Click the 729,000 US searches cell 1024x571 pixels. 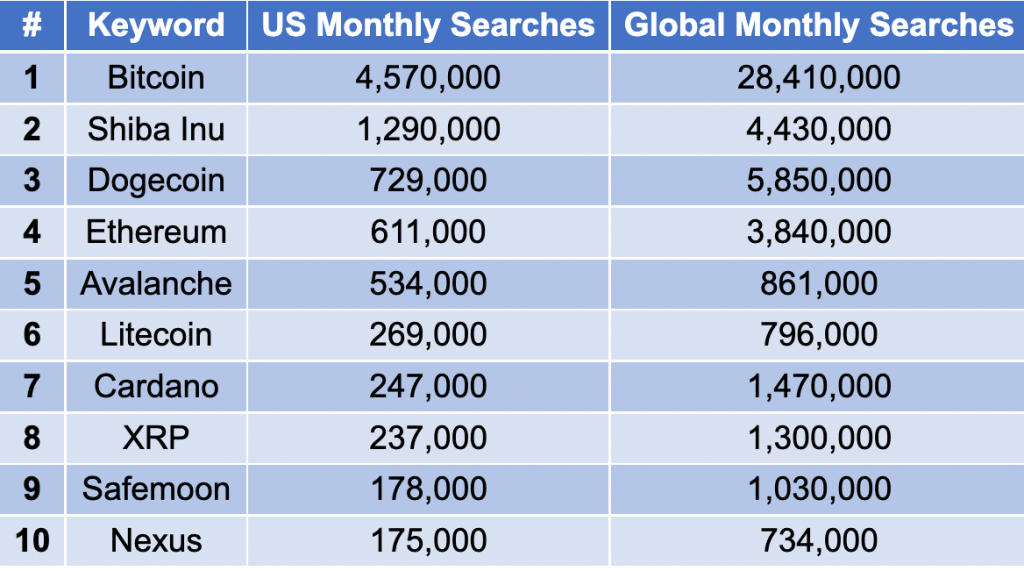click(x=428, y=180)
